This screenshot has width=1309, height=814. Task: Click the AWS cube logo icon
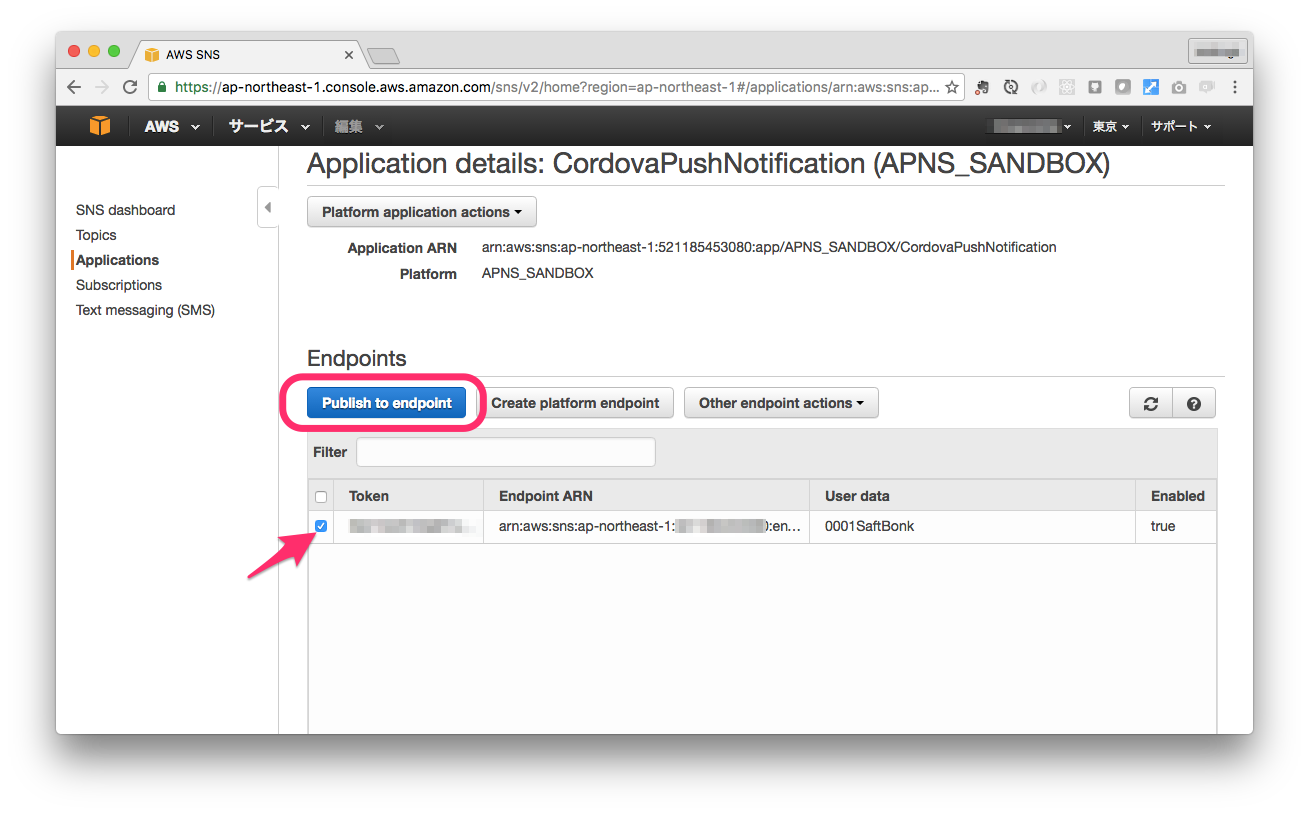pyautogui.click(x=100, y=126)
